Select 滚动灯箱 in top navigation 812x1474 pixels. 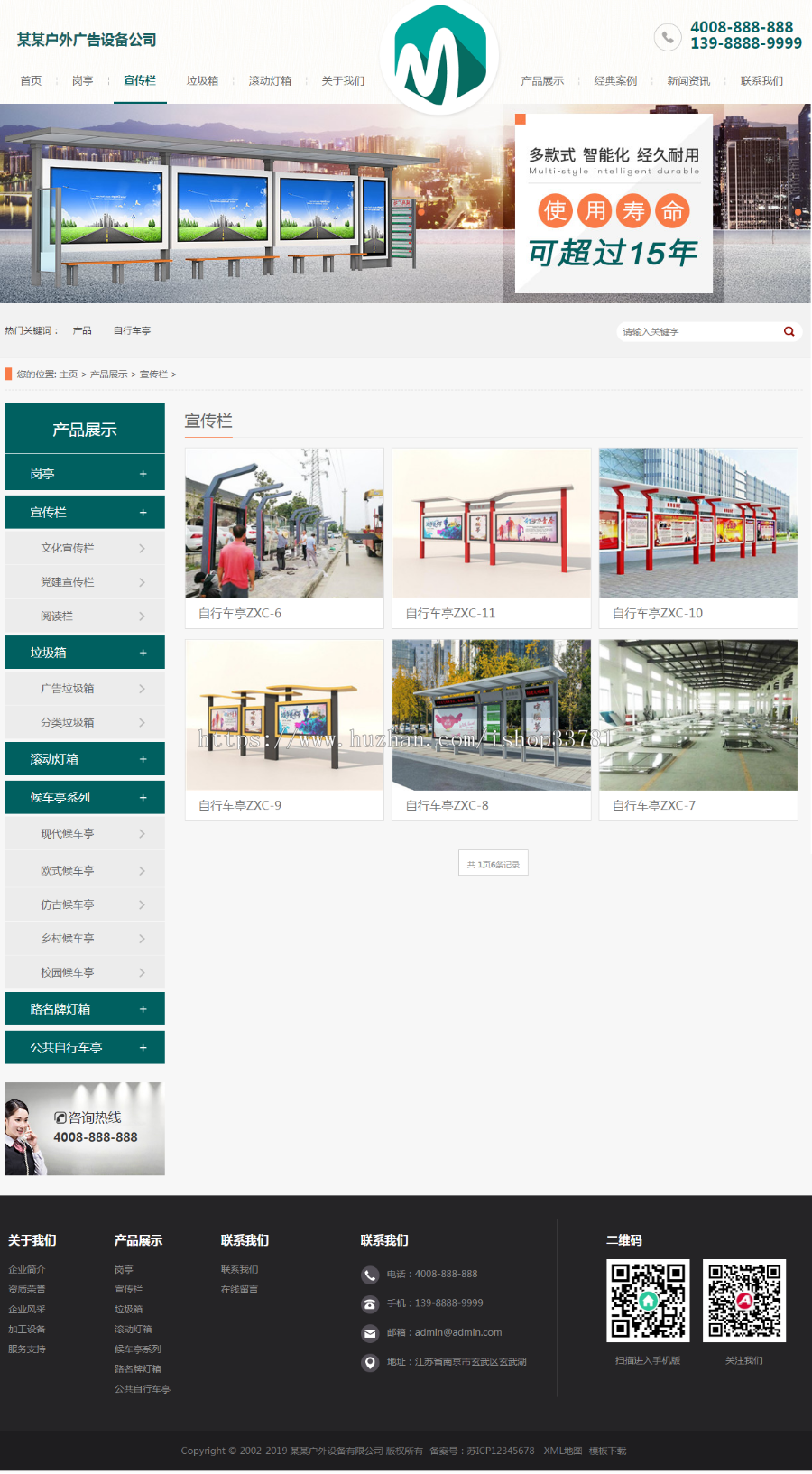click(270, 80)
